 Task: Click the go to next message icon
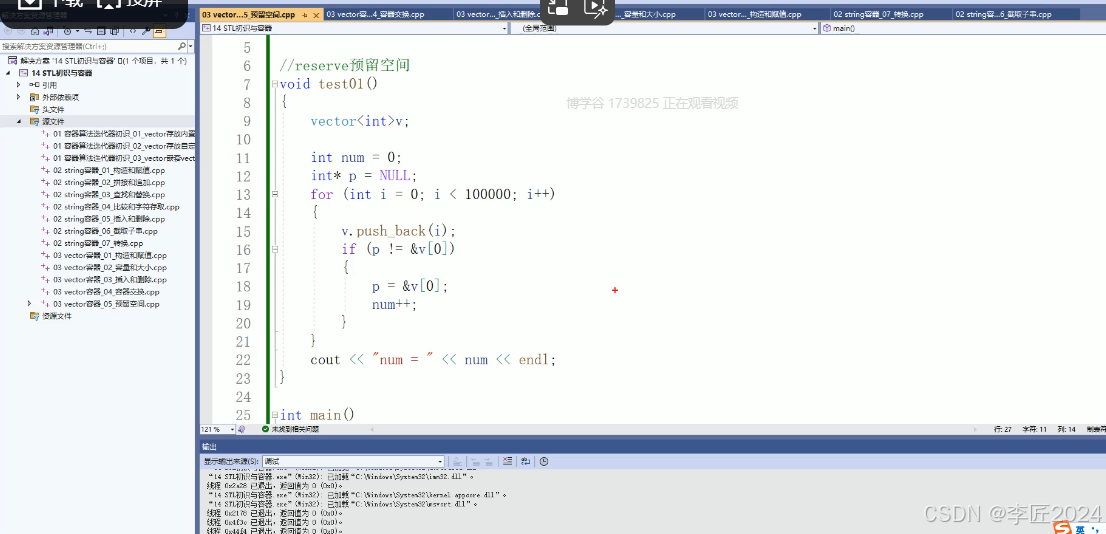tap(489, 461)
